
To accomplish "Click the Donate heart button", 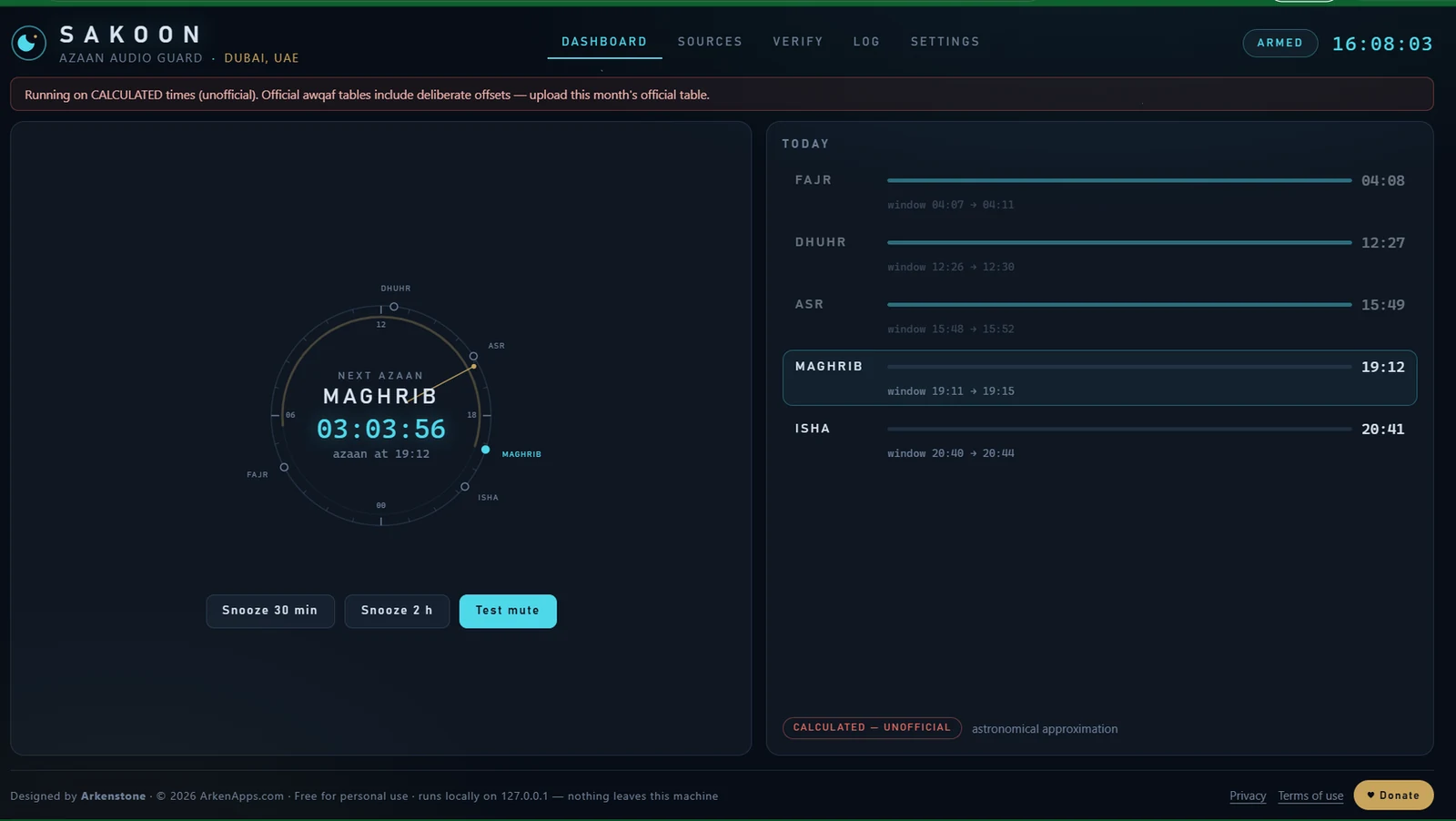I will [x=1393, y=795].
